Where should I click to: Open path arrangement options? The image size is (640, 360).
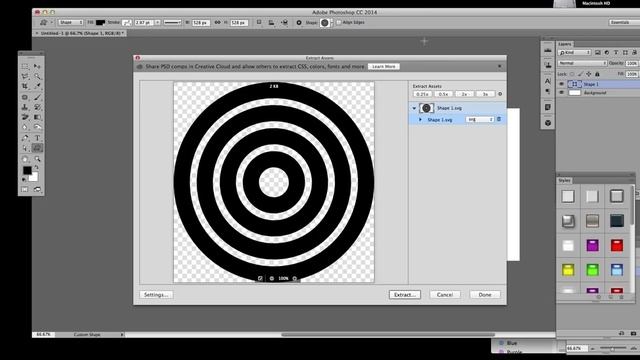[x=284, y=22]
